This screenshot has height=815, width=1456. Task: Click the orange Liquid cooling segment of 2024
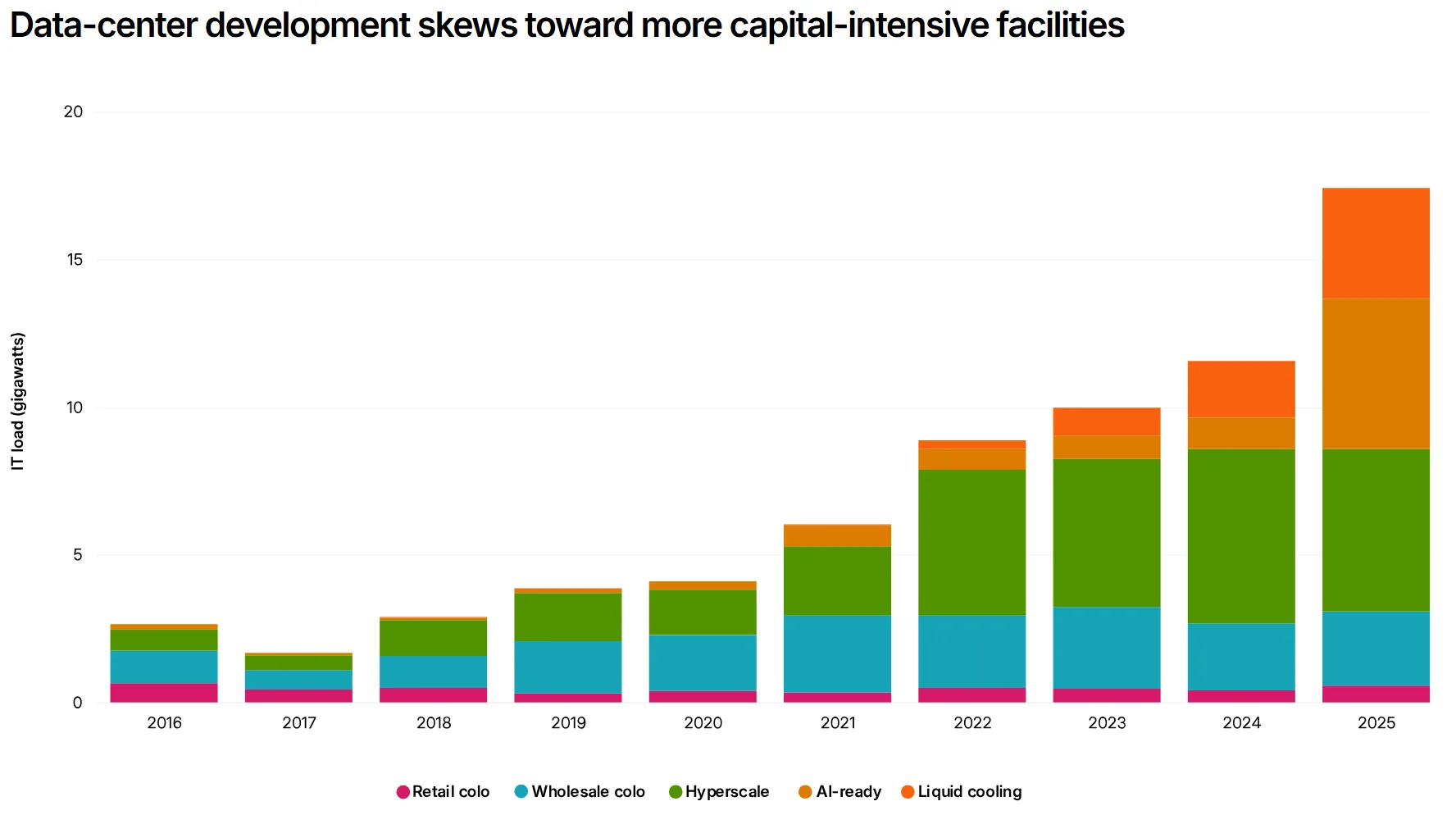[1241, 388]
